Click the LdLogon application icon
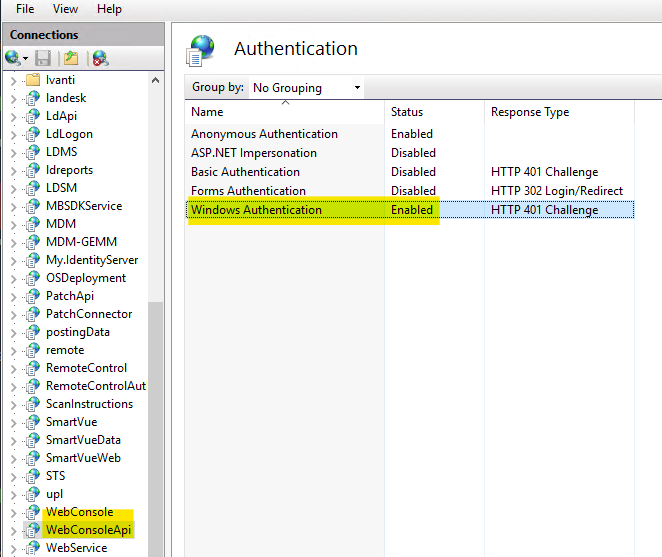The width and height of the screenshot is (662, 557). coord(33,134)
